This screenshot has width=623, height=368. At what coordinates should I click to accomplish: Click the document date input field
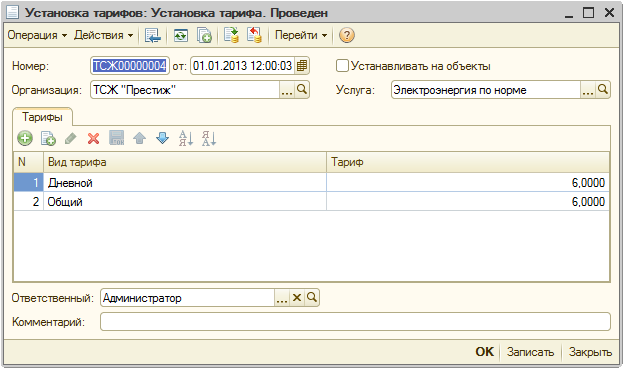[x=242, y=66]
